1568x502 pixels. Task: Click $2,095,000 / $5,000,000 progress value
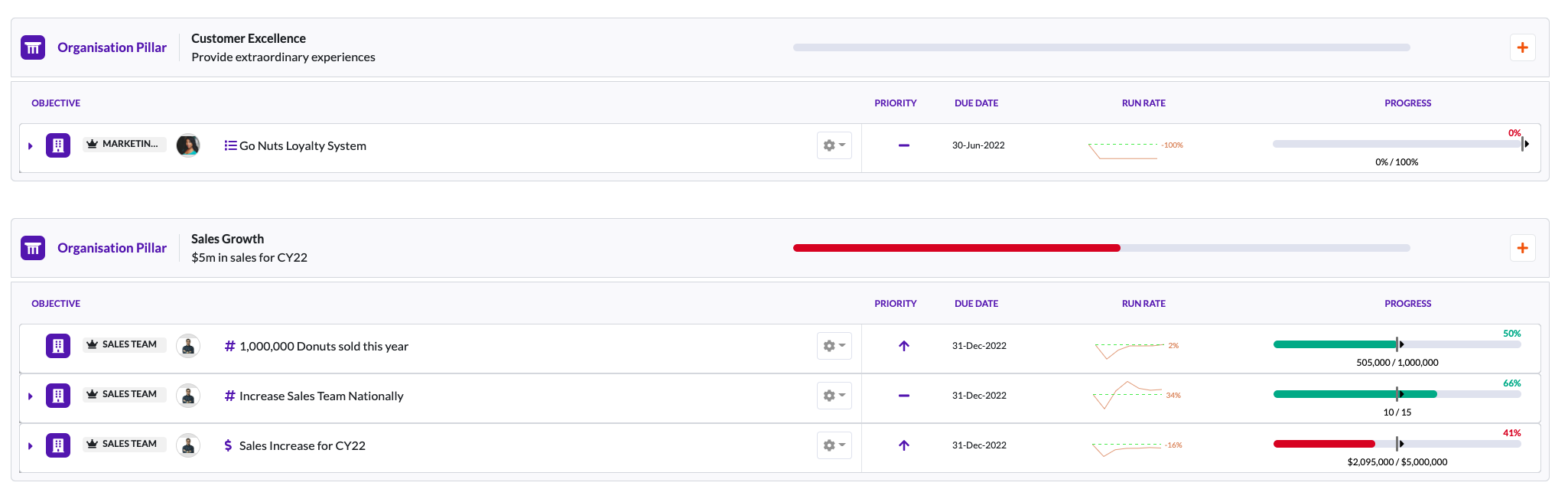pyautogui.click(x=1397, y=462)
